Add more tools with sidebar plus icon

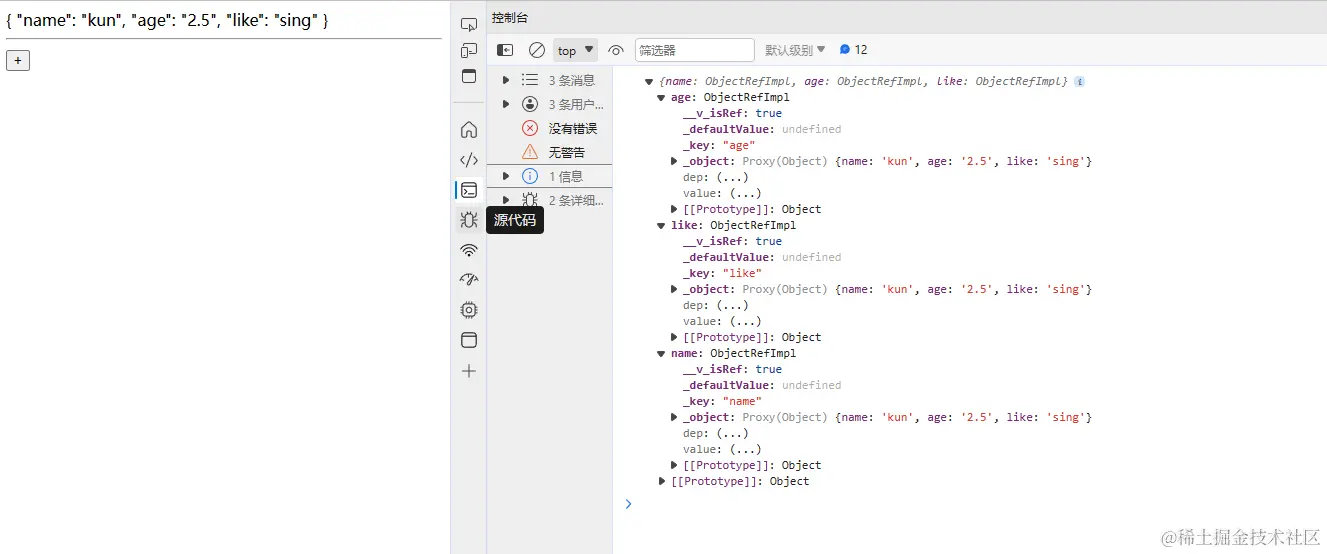click(x=469, y=371)
